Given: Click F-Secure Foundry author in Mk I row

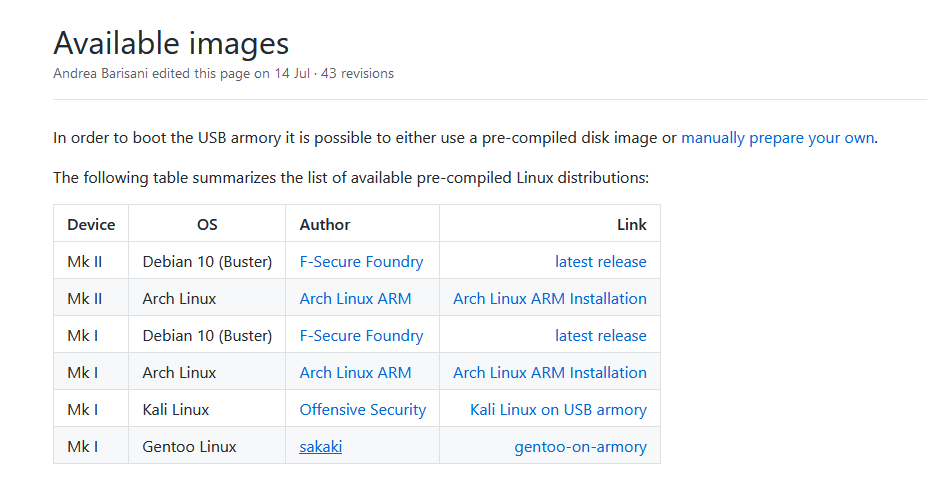Looking at the screenshot, I should click(361, 335).
